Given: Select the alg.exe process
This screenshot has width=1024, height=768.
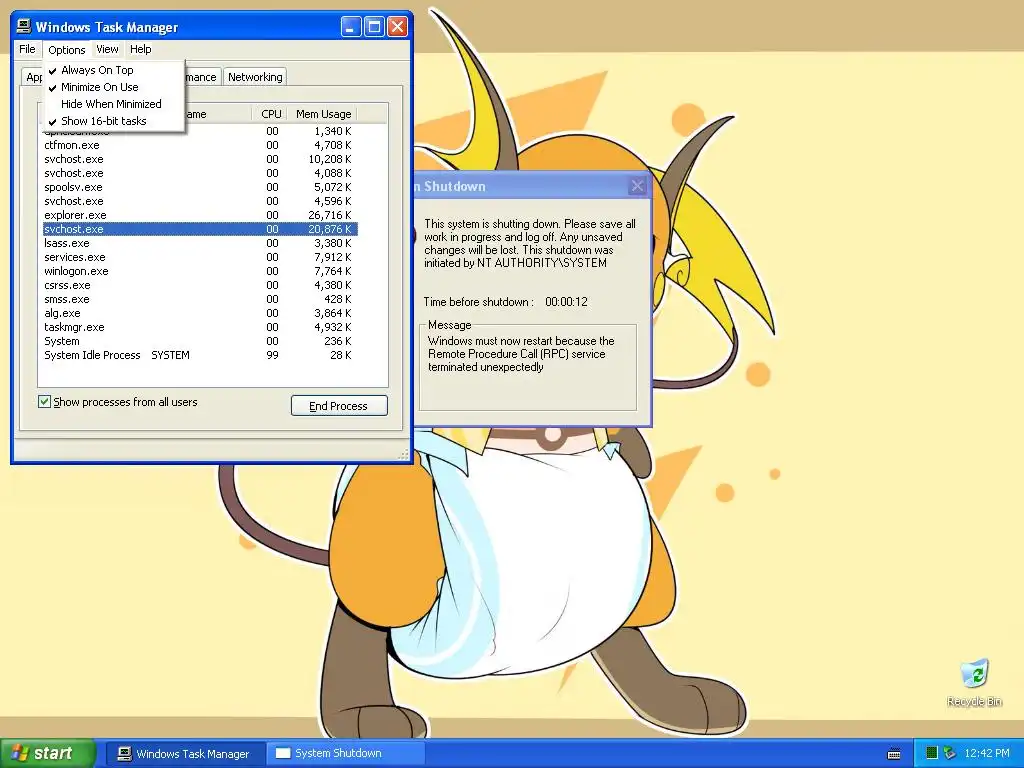Looking at the screenshot, I should coord(200,313).
